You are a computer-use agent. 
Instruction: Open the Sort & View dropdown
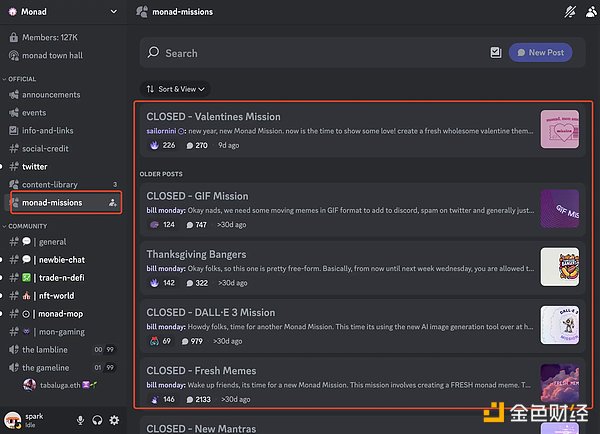(175, 89)
